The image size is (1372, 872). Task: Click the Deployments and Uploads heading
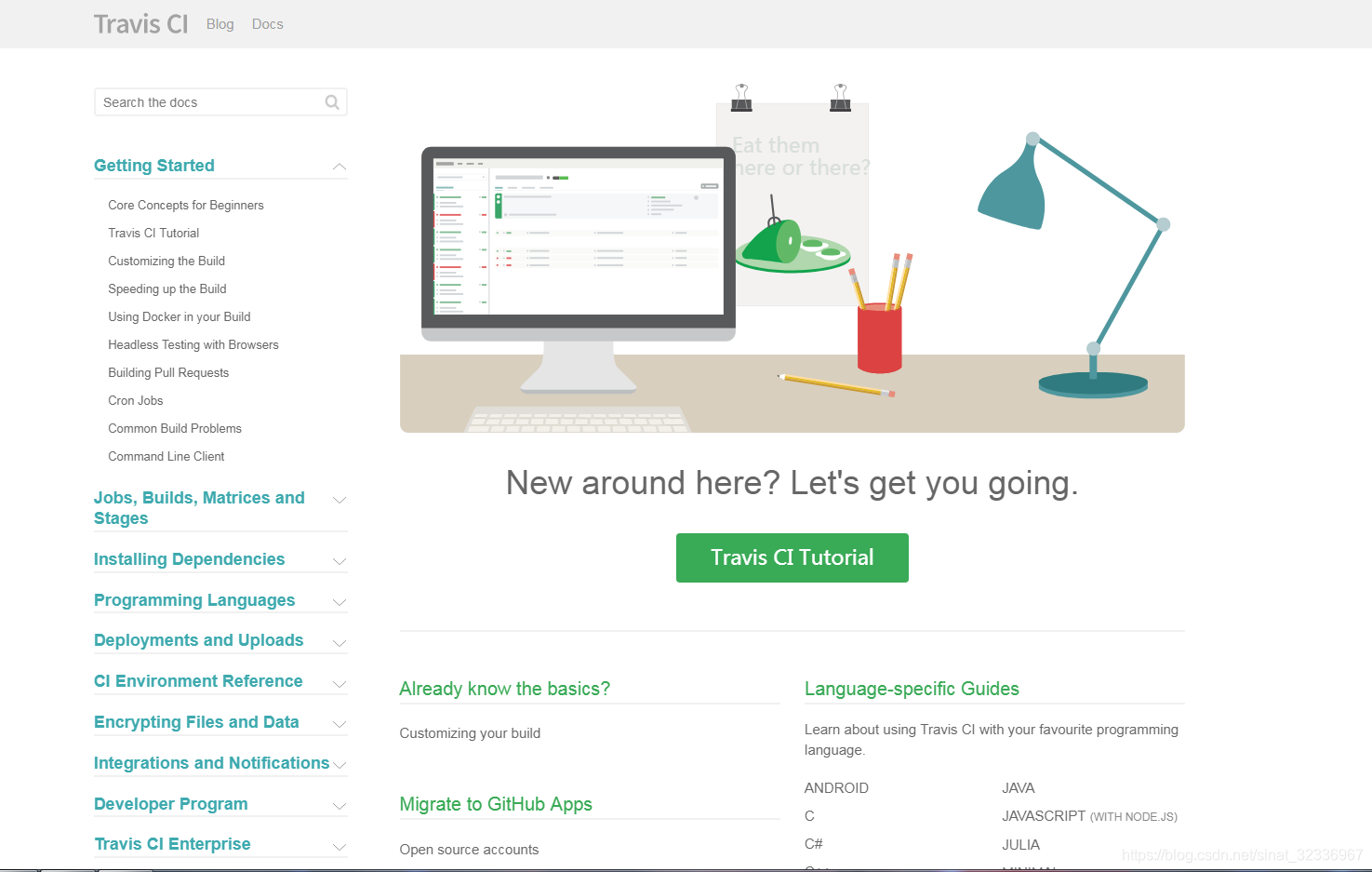click(x=199, y=640)
